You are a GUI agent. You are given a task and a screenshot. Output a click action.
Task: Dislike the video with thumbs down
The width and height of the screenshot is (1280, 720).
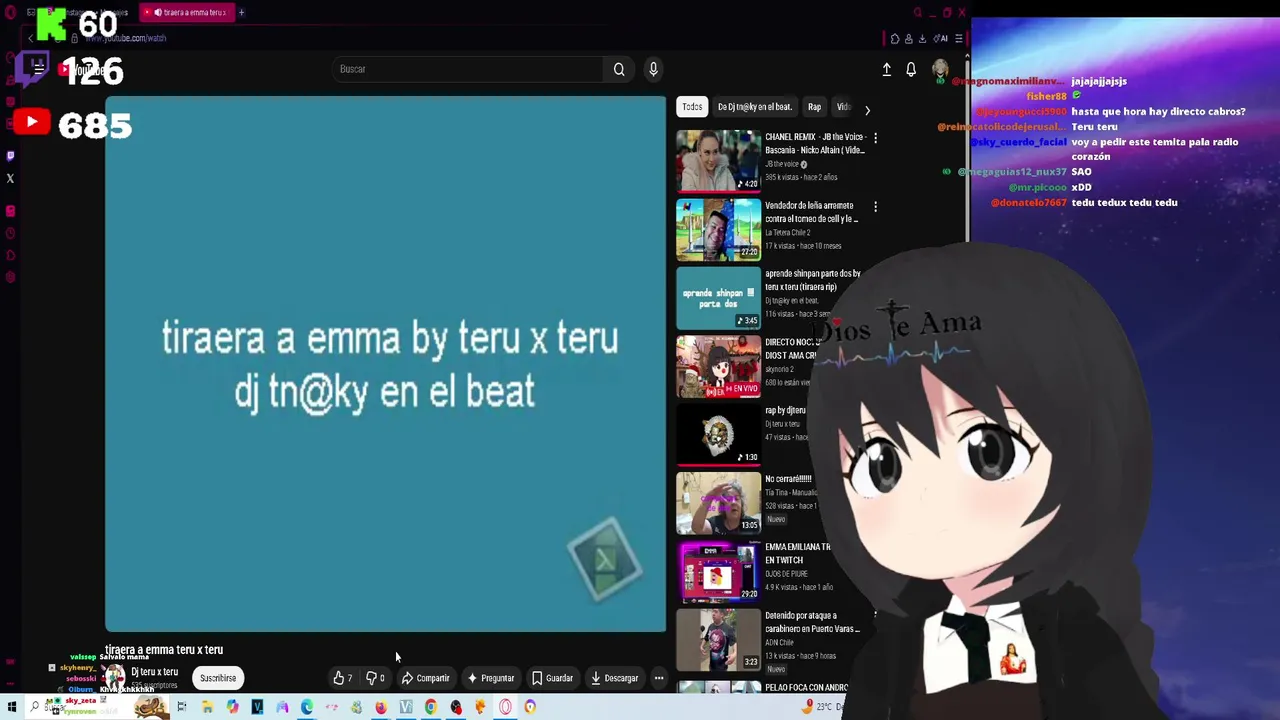(x=375, y=678)
